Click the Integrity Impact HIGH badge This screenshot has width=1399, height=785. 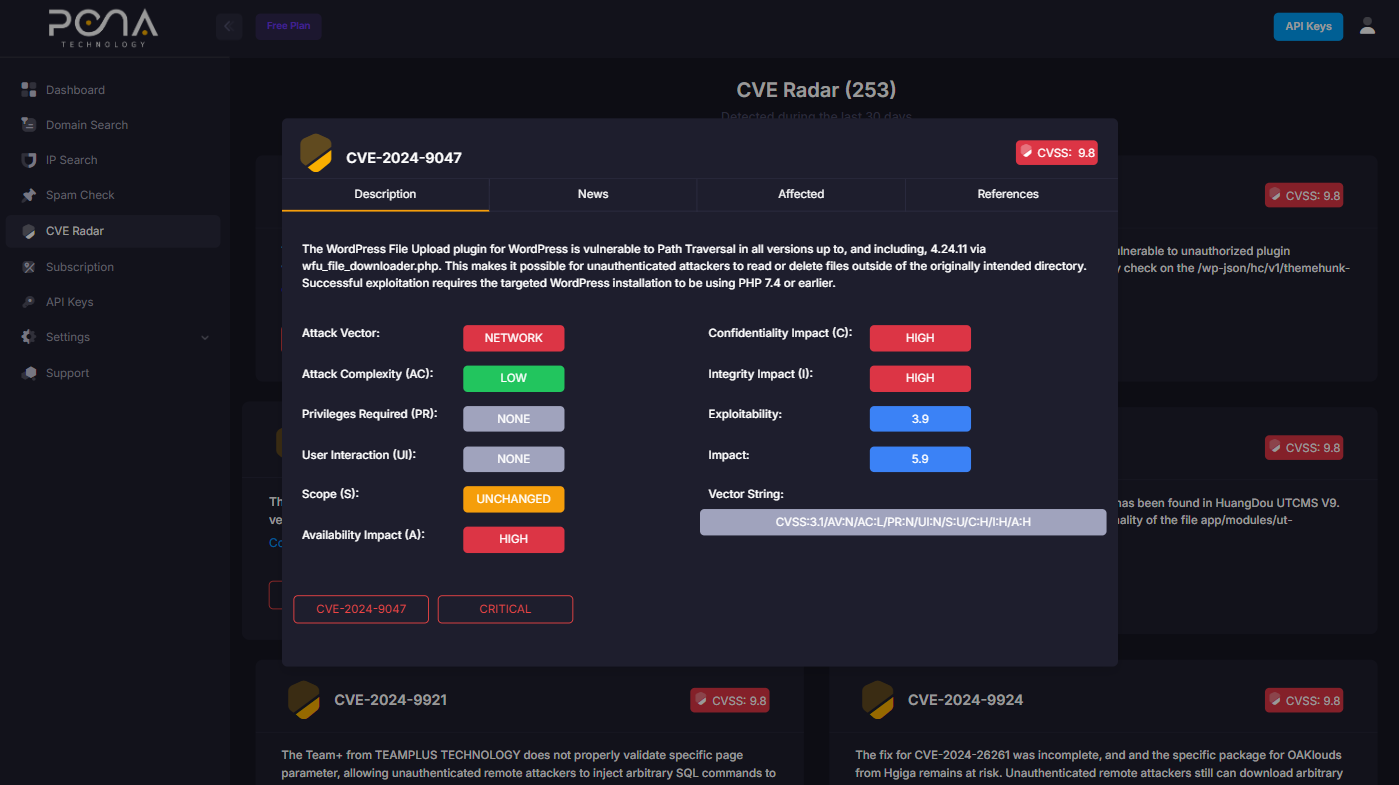coord(920,378)
